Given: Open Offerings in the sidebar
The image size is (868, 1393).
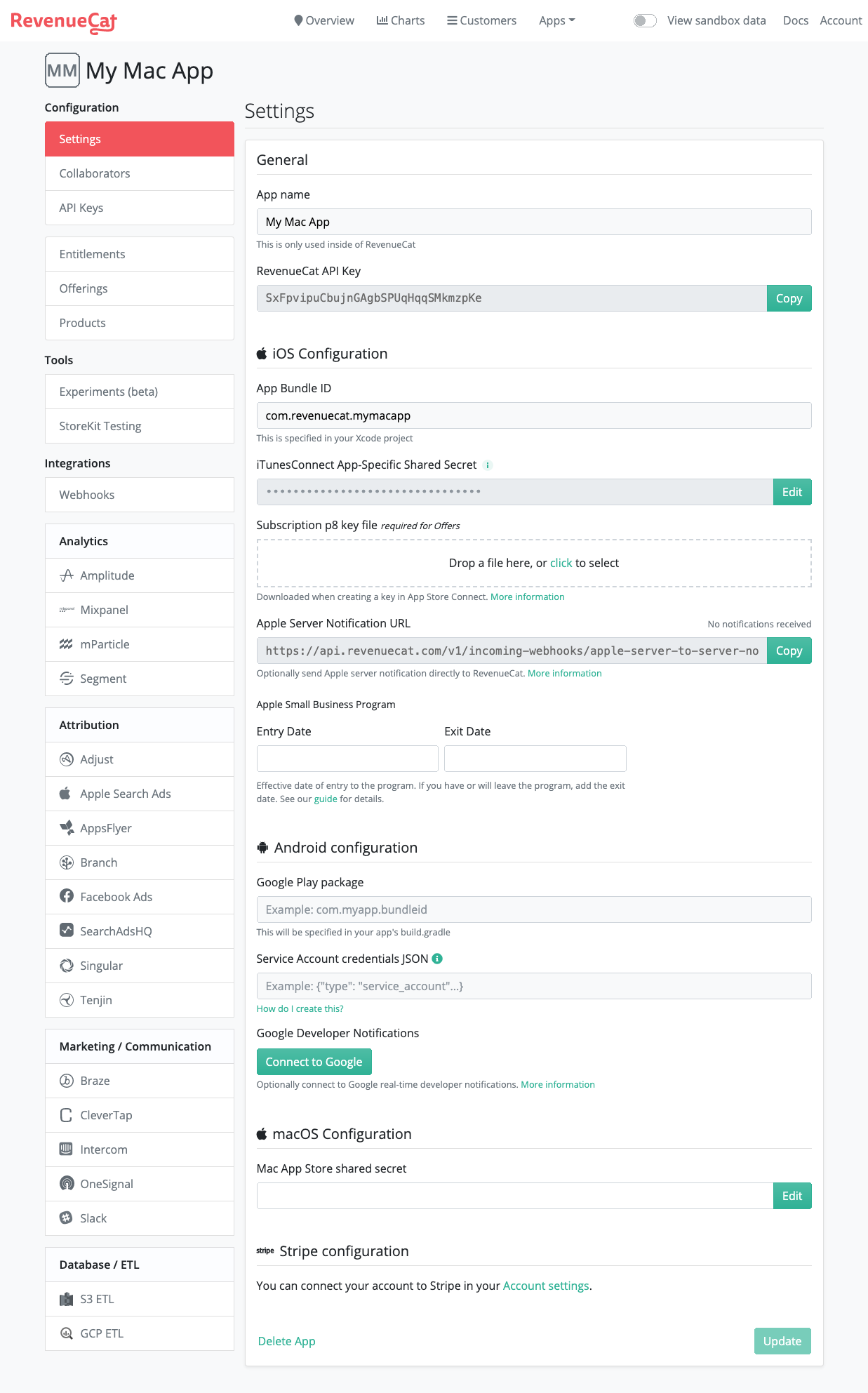Looking at the screenshot, I should pyautogui.click(x=140, y=288).
